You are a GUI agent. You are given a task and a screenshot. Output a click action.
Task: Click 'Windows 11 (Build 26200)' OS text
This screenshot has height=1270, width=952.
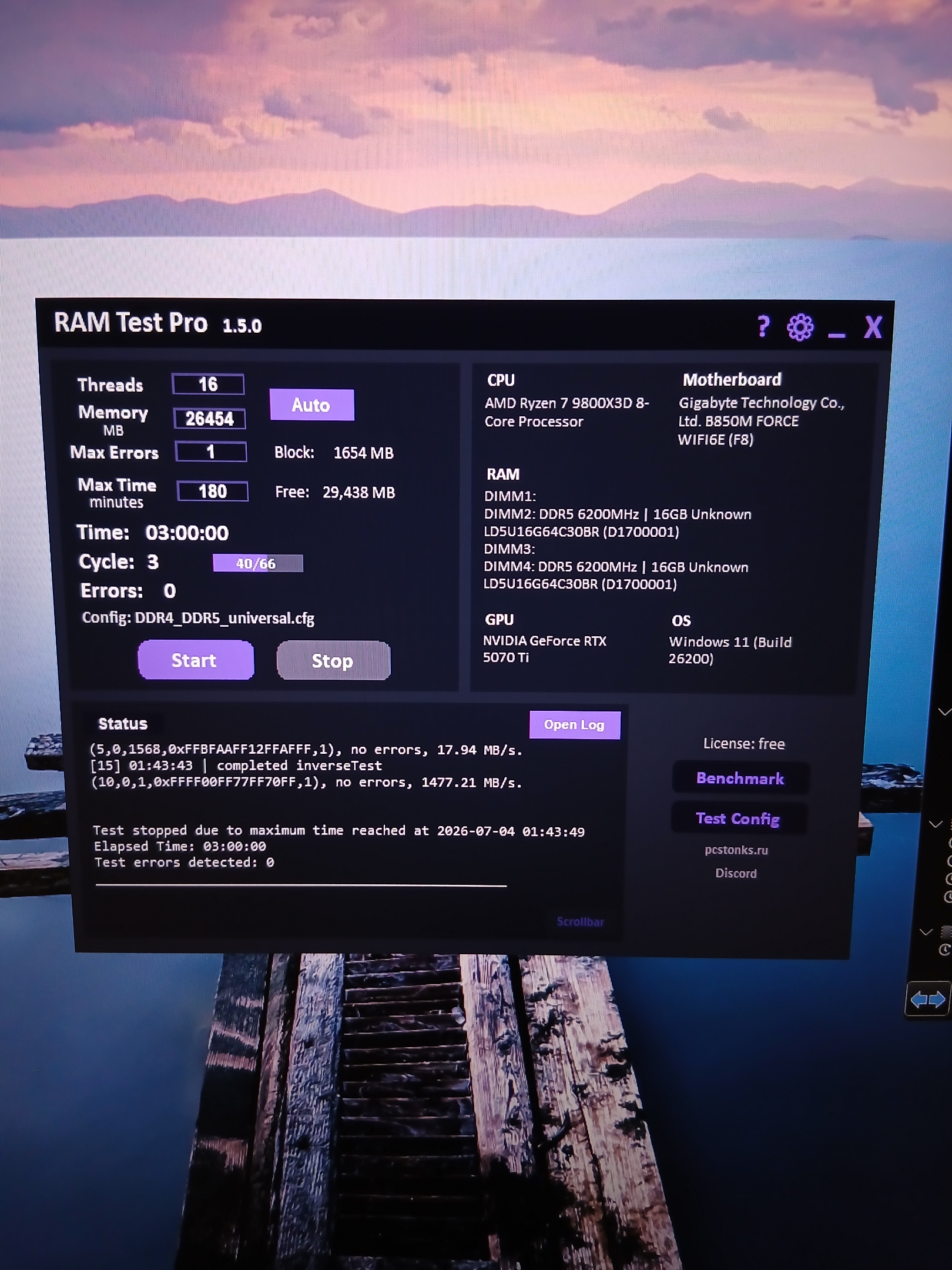730,650
